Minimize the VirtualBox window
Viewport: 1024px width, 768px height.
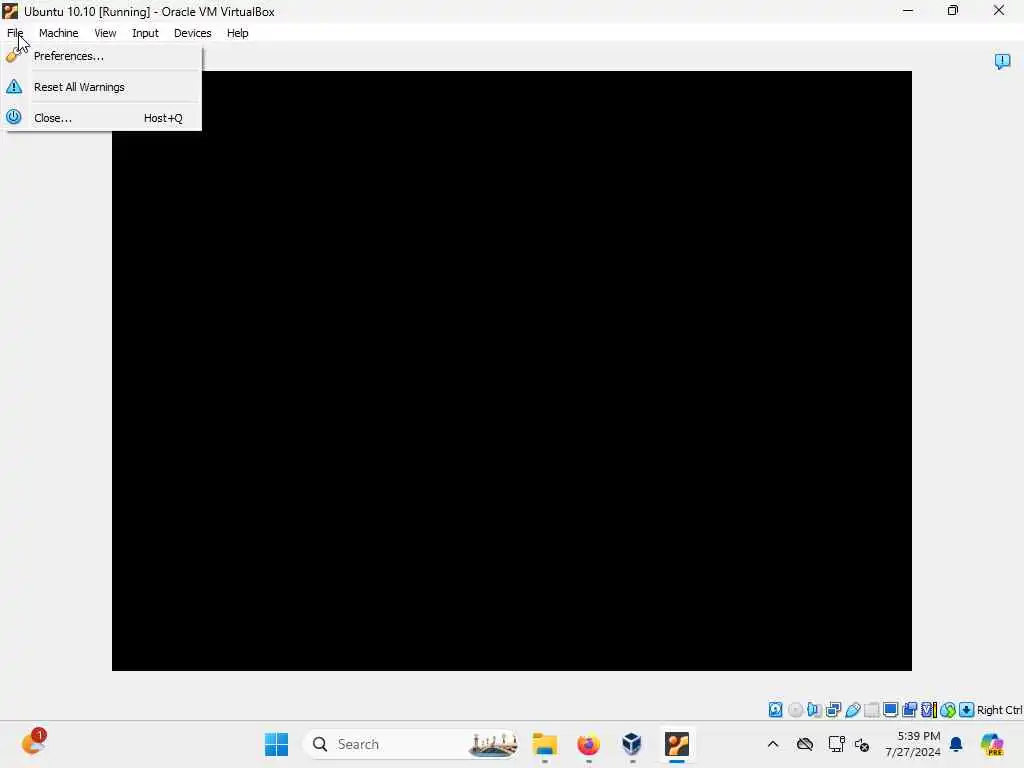(x=908, y=10)
